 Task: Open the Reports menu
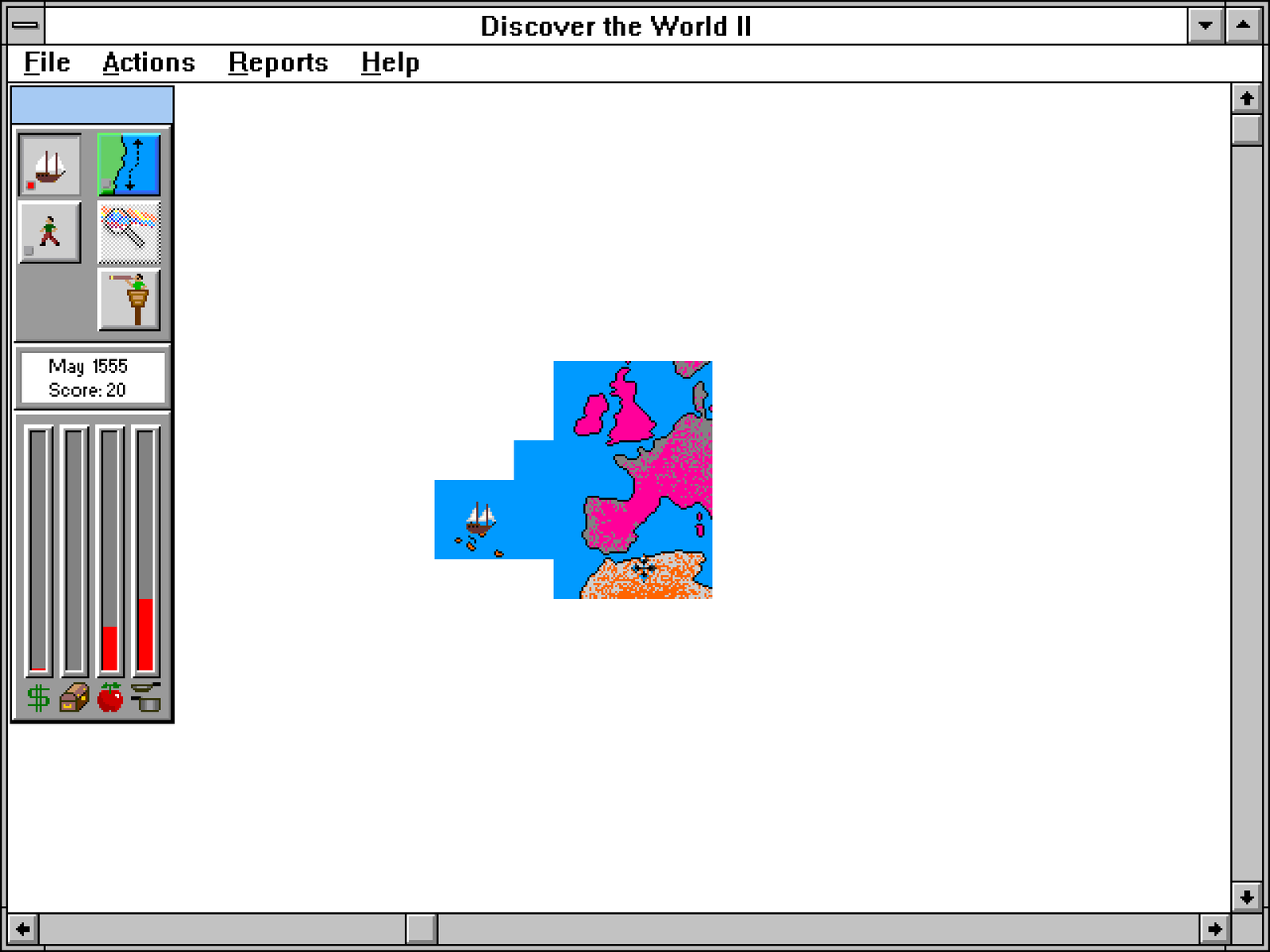point(278,63)
